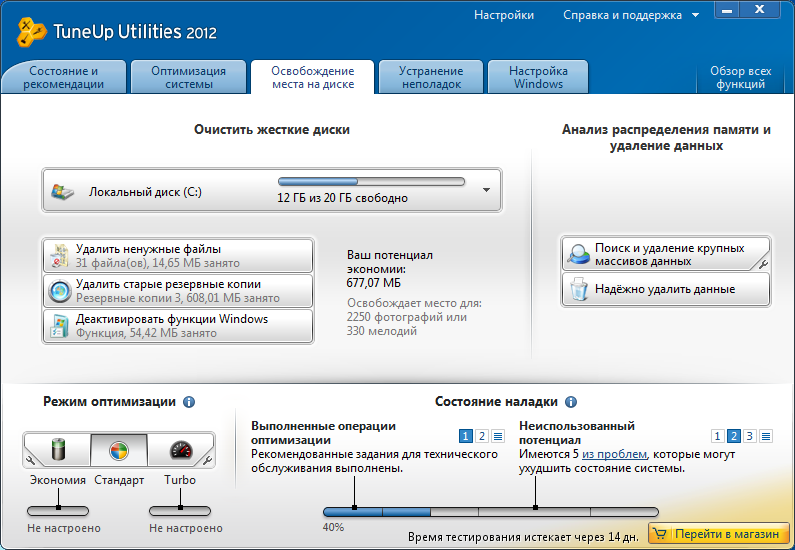Click the 330 мелодий text

382,331
